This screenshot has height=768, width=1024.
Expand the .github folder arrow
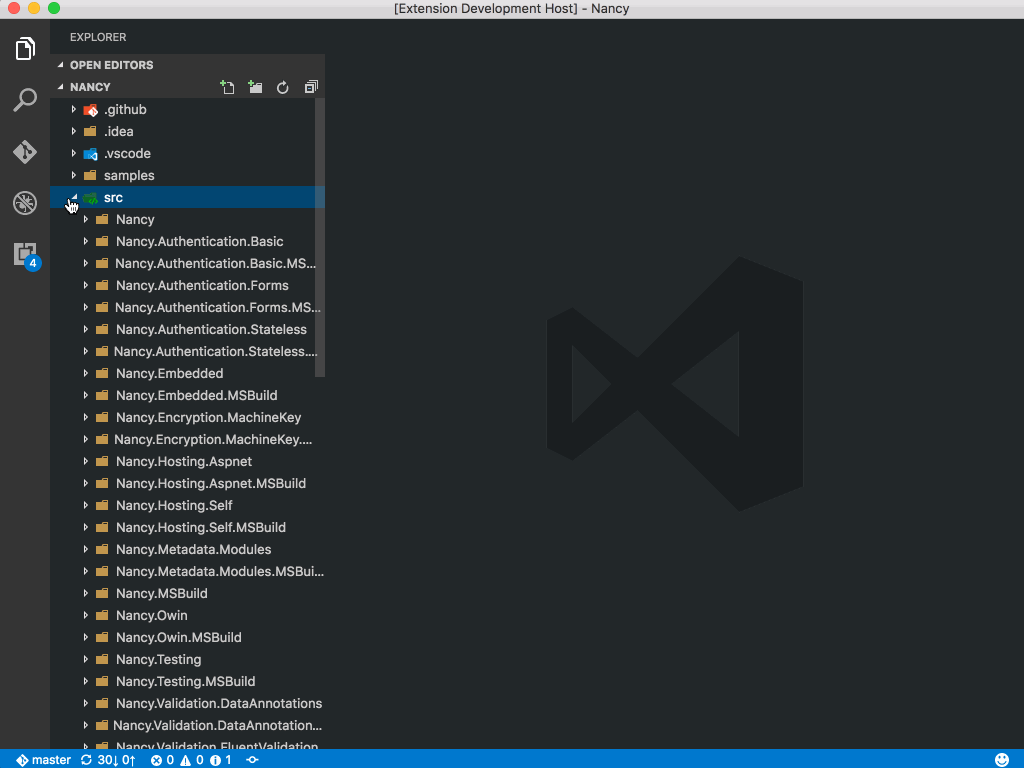[x=74, y=110]
